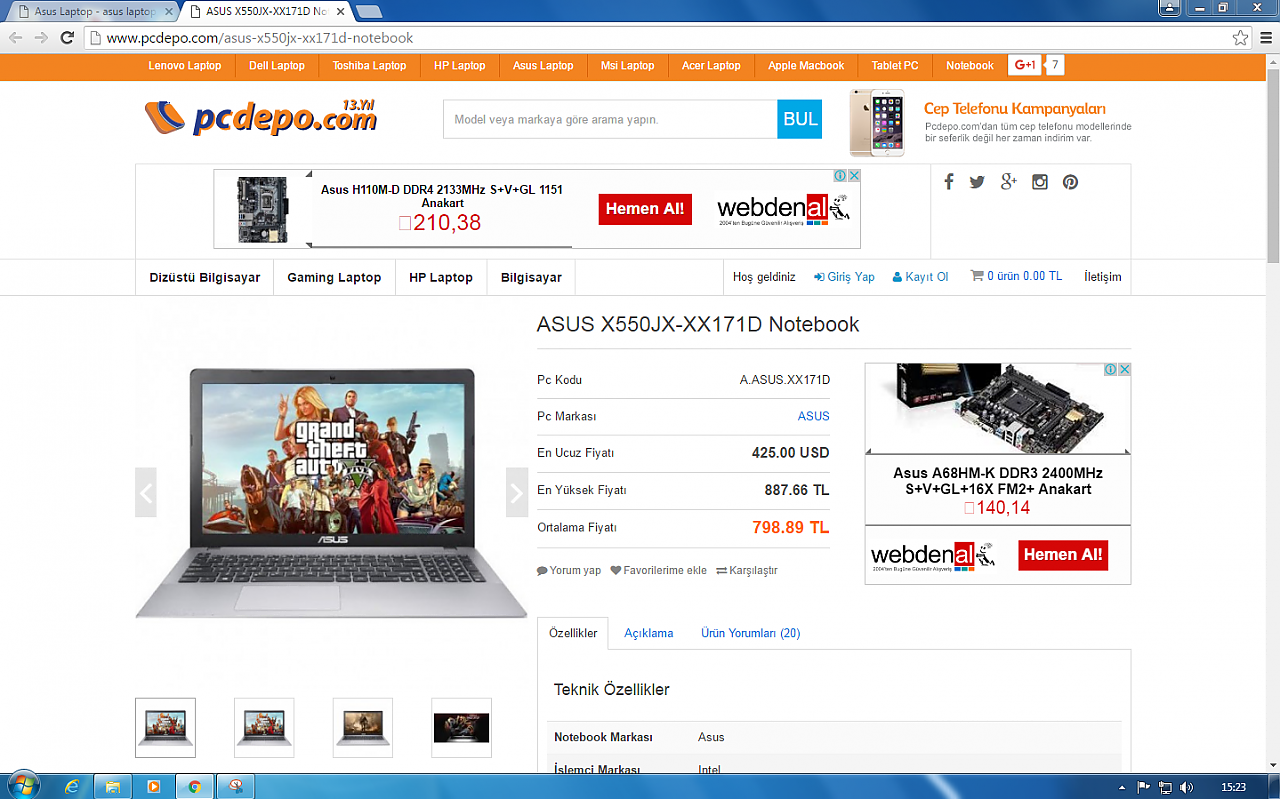Open the Bilgisayar menu item
1280x799 pixels.
pos(531,277)
